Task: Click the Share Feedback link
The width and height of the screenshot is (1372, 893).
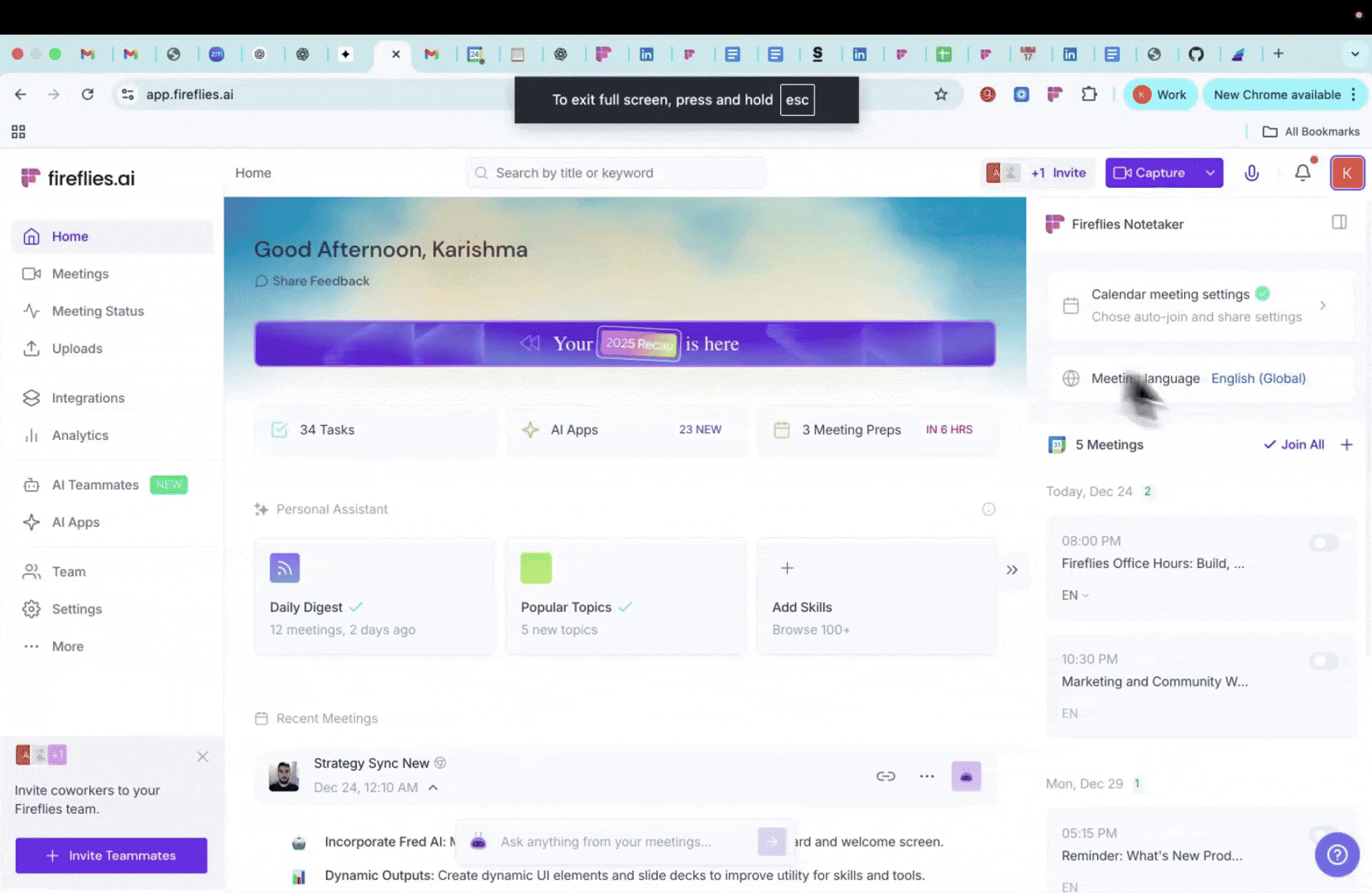Action: (x=320, y=281)
